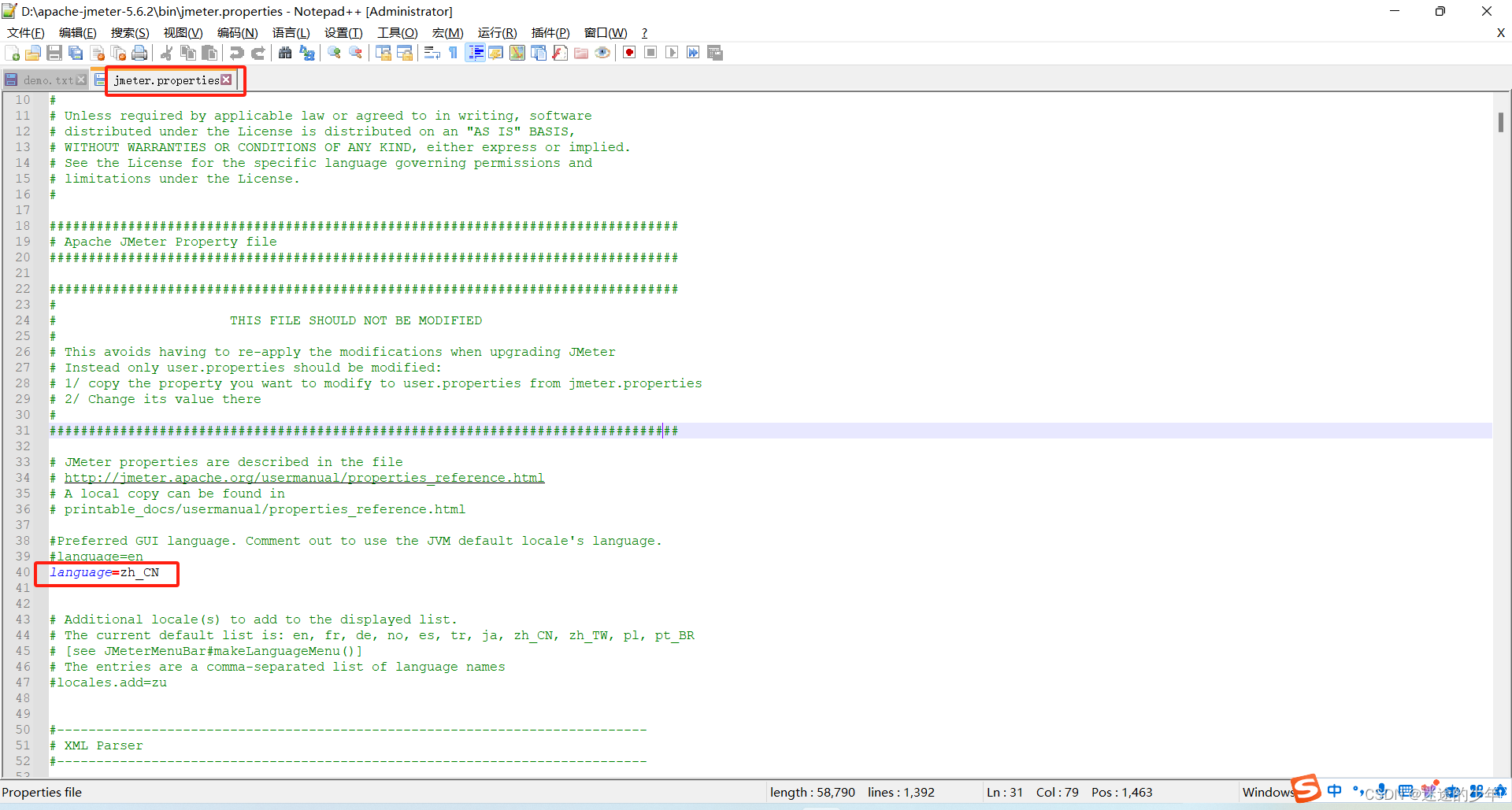Click Ln : 31 in status bar
Screen dimensions: 1512x810
coord(1005,792)
